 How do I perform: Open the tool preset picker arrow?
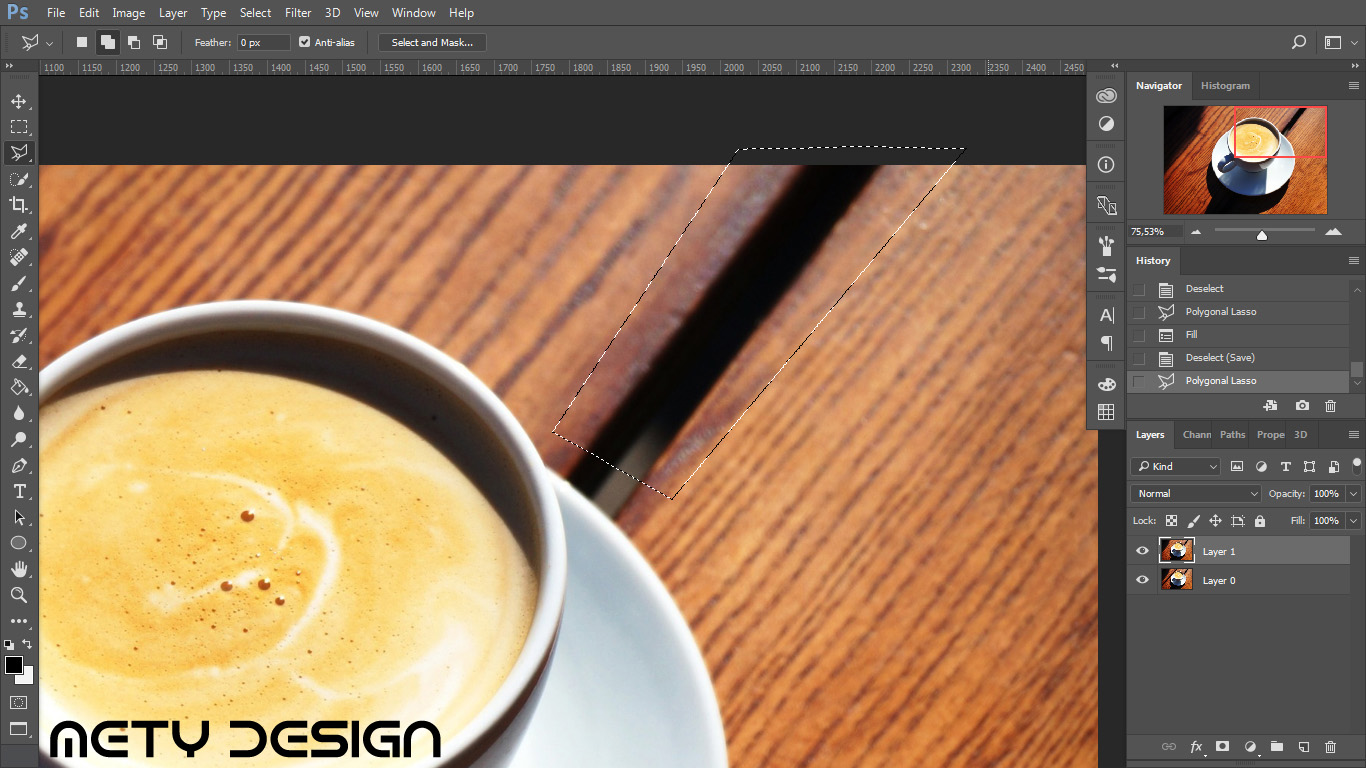point(49,43)
